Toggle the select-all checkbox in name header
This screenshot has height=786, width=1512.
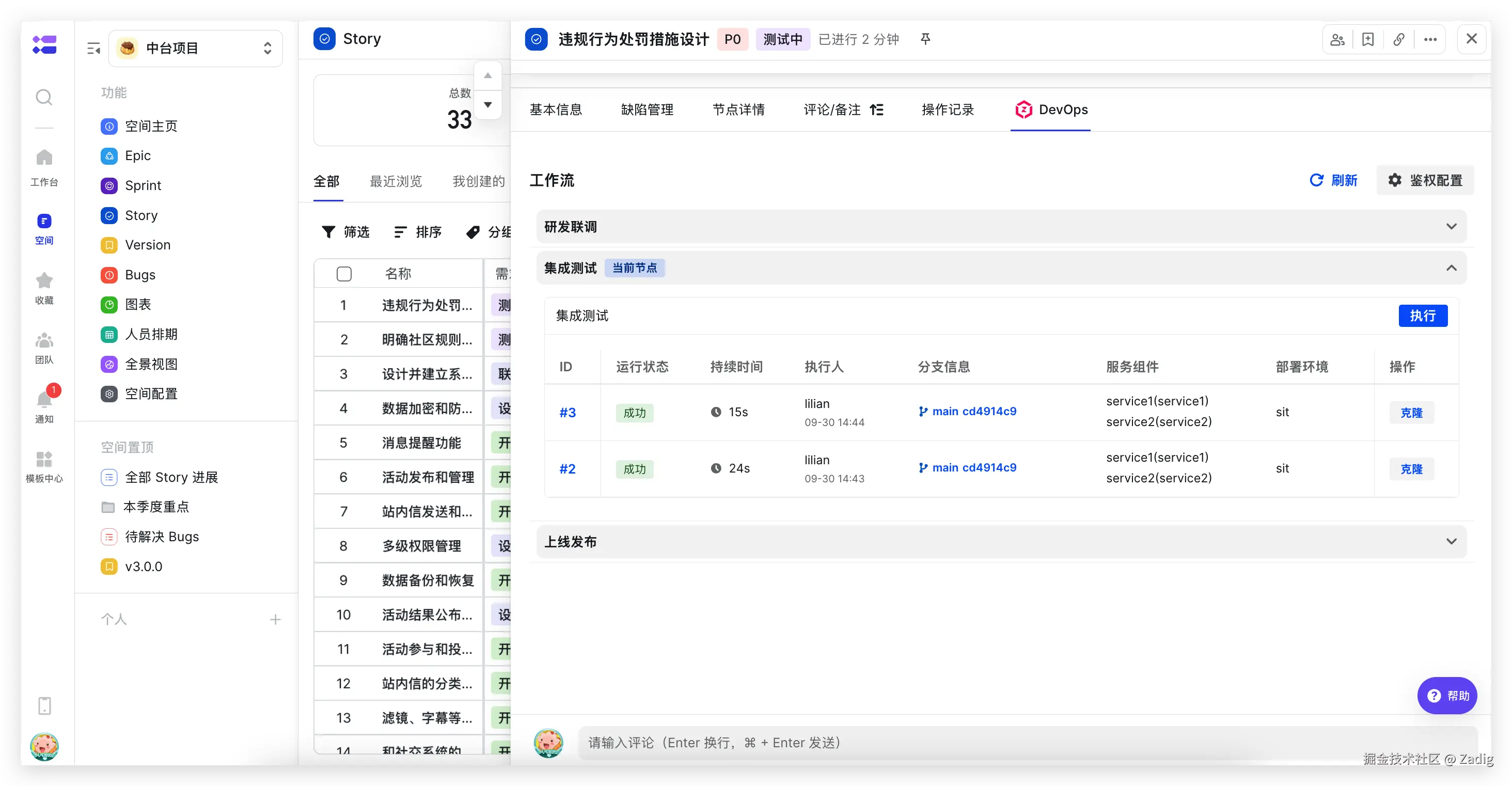pyautogui.click(x=344, y=274)
